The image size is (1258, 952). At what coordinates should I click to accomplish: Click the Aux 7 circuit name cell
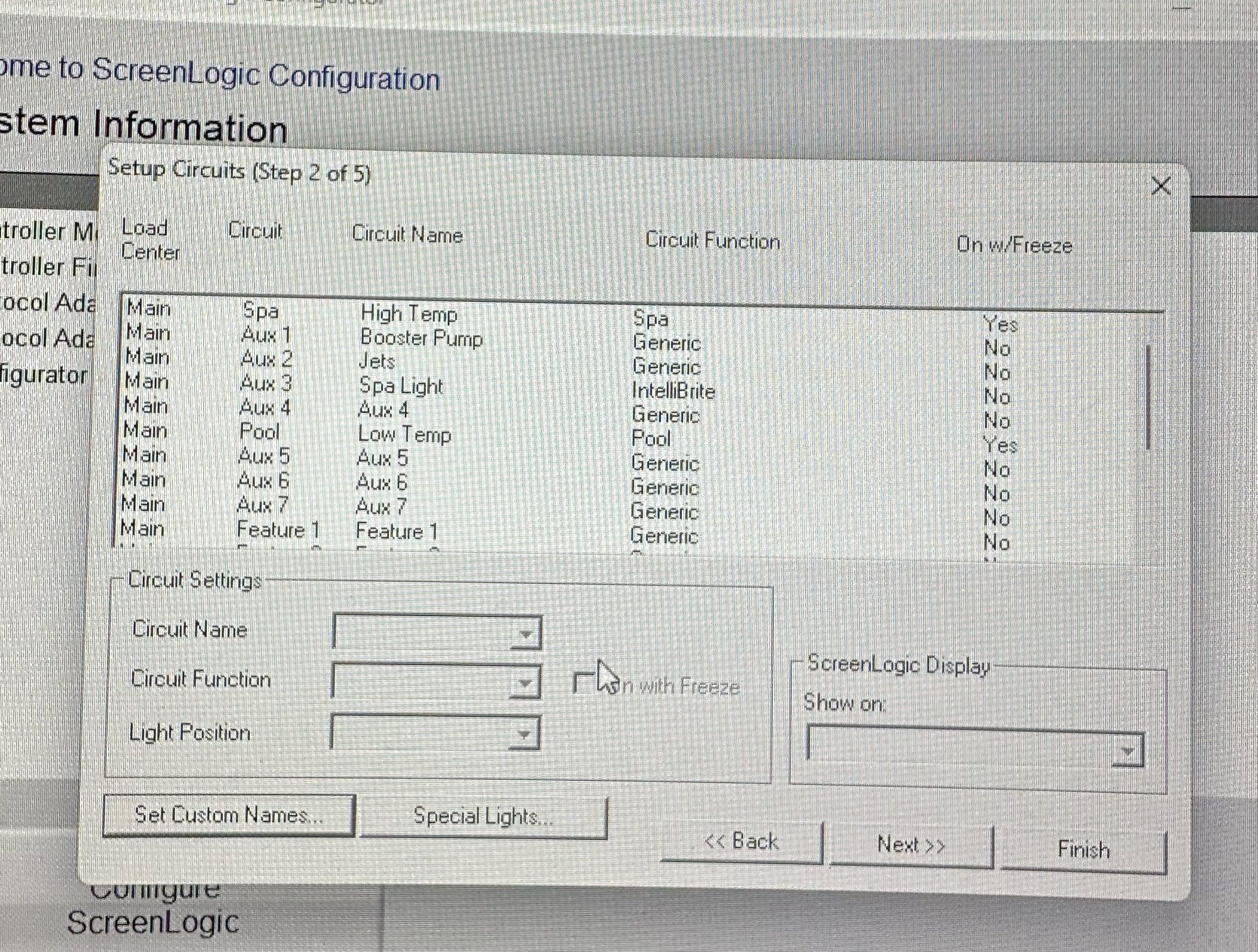click(x=381, y=506)
